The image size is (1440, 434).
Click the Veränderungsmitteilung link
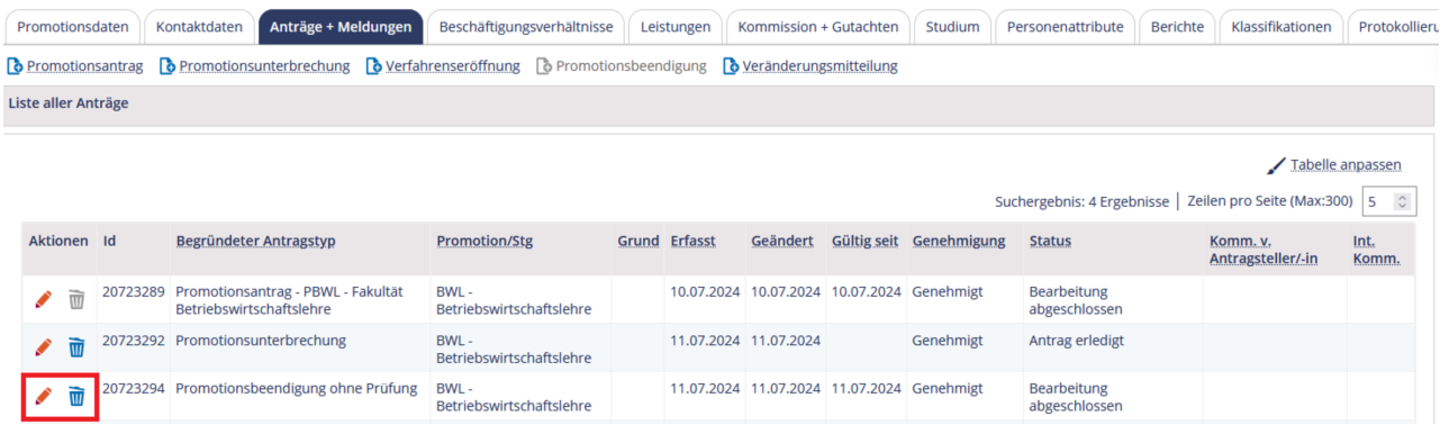click(x=820, y=67)
